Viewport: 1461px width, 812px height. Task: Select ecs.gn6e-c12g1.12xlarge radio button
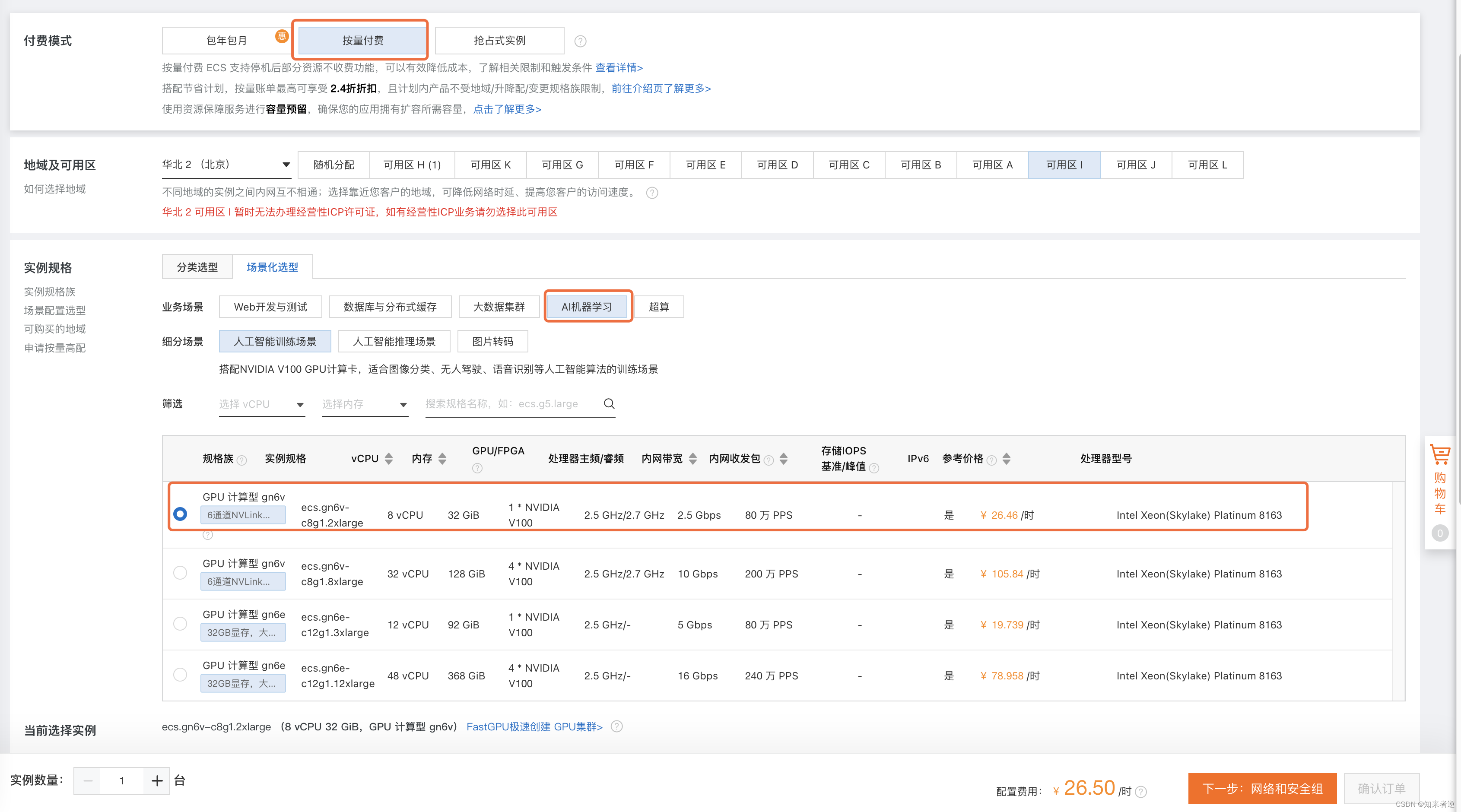(x=180, y=676)
